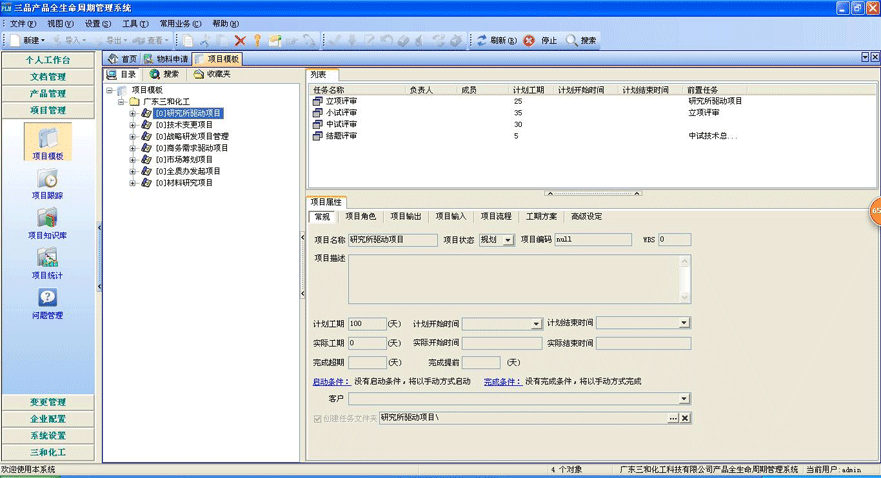Open the 项目状态 dropdown
The height and width of the screenshot is (478, 881).
(x=508, y=240)
